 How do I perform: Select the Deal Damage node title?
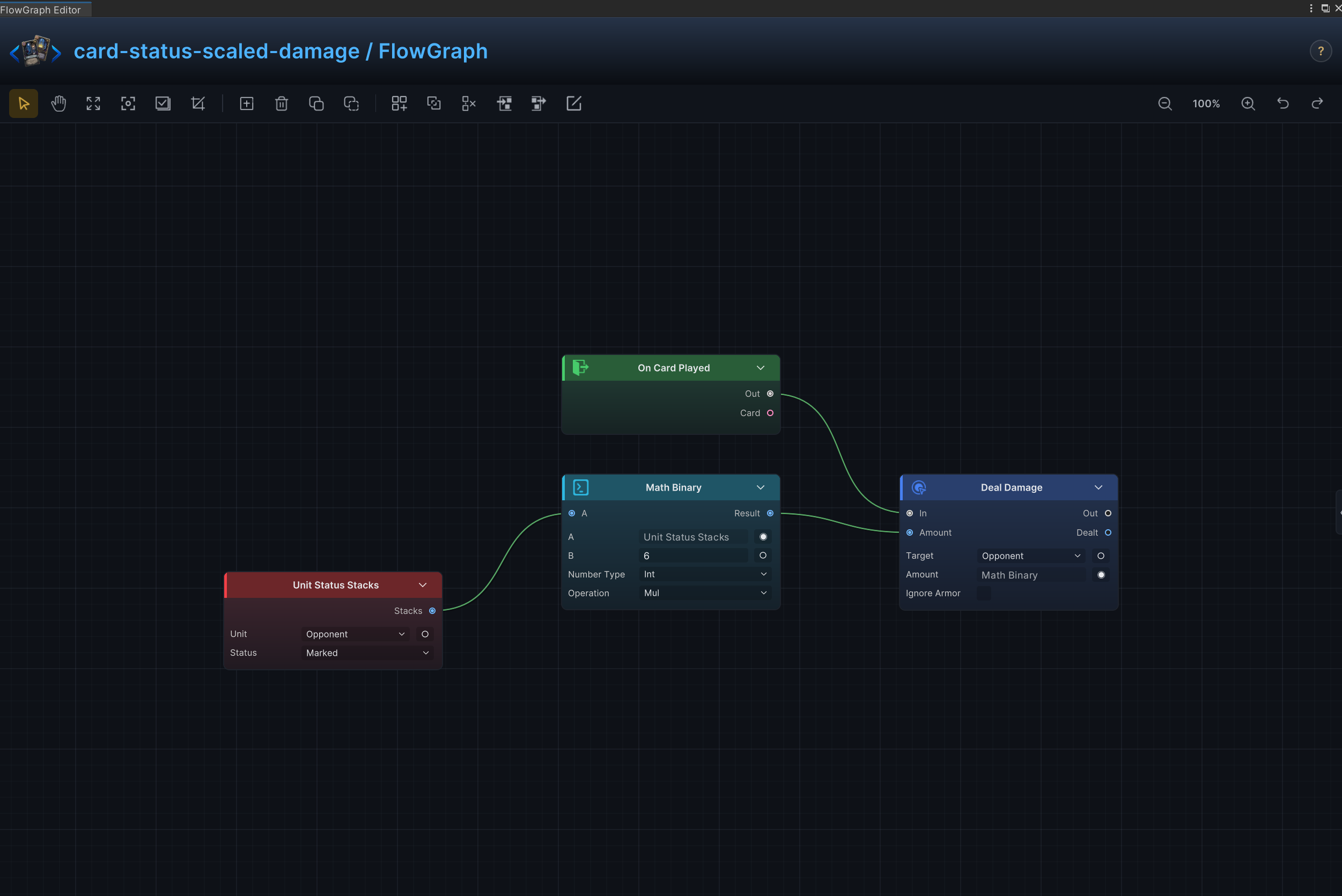(x=1012, y=487)
